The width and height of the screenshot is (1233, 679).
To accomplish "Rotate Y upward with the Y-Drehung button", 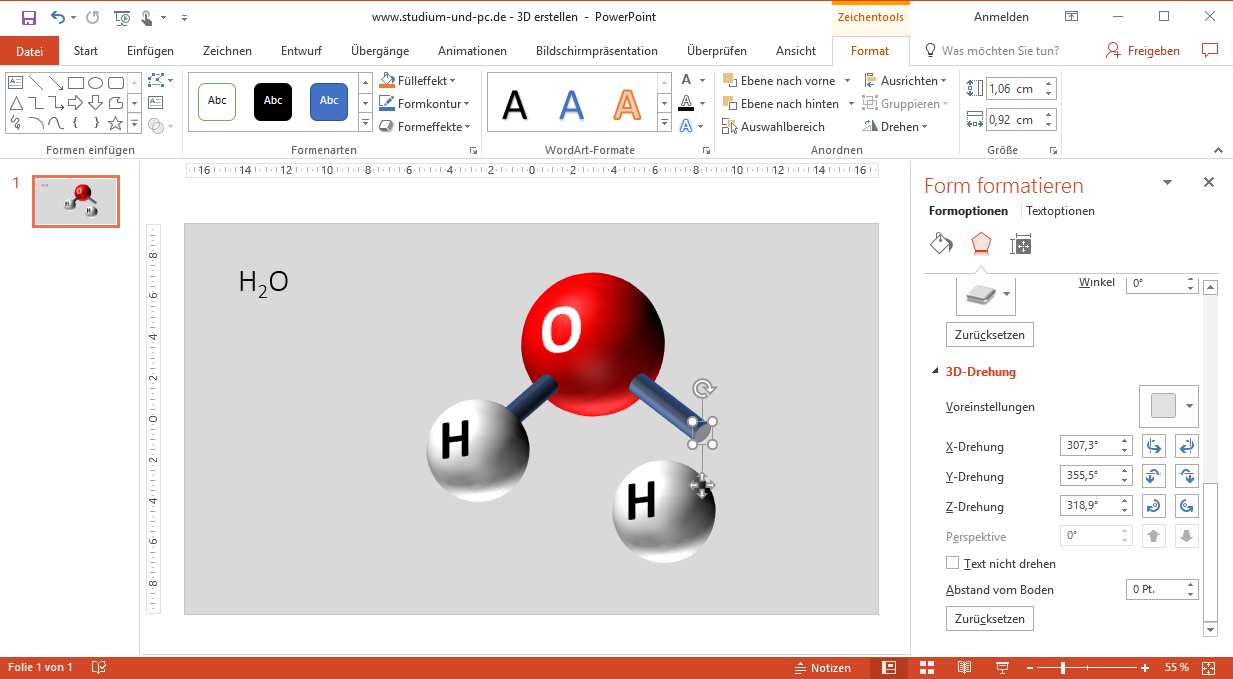I will pyautogui.click(x=1154, y=477).
